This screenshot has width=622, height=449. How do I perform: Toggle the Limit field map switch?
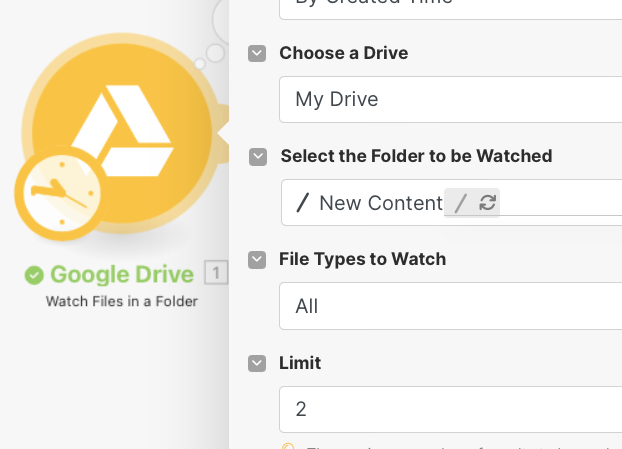[258, 363]
